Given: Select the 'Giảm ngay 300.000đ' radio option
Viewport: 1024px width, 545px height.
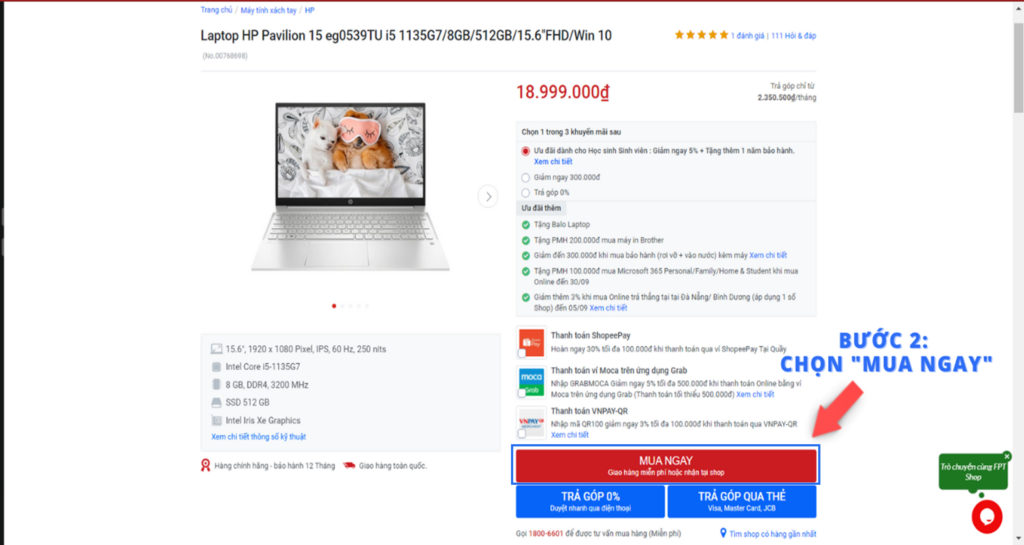Looking at the screenshot, I should point(525,178).
